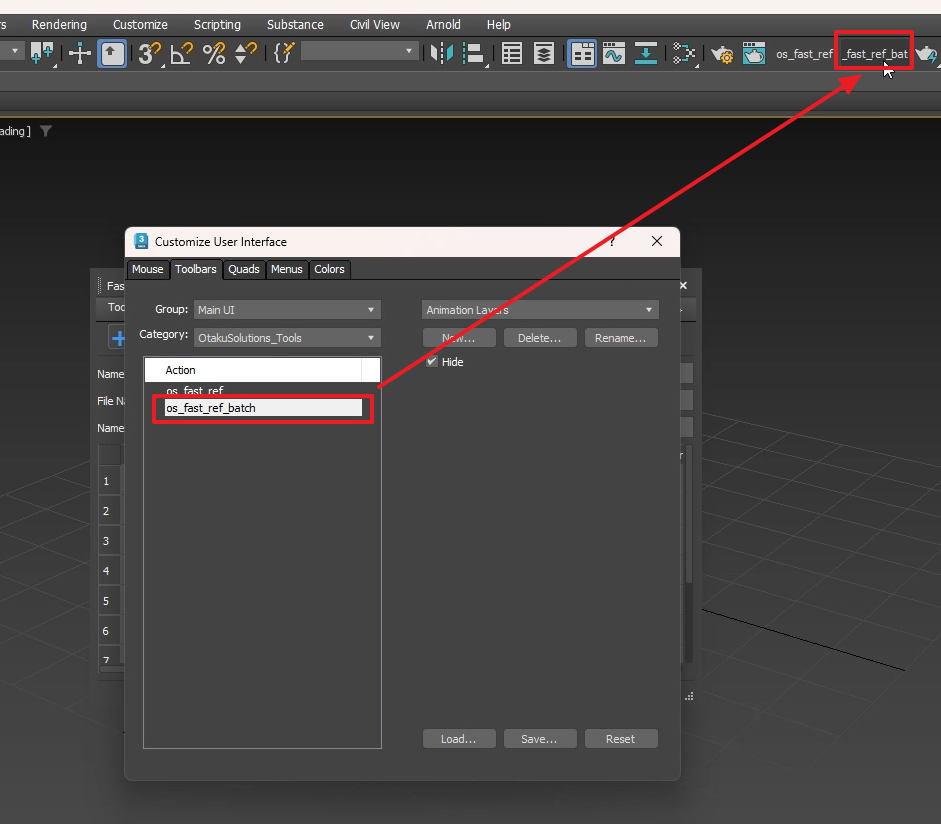Image resolution: width=941 pixels, height=824 pixels.
Task: Open Render Setup teapot icon
Action: [722, 54]
